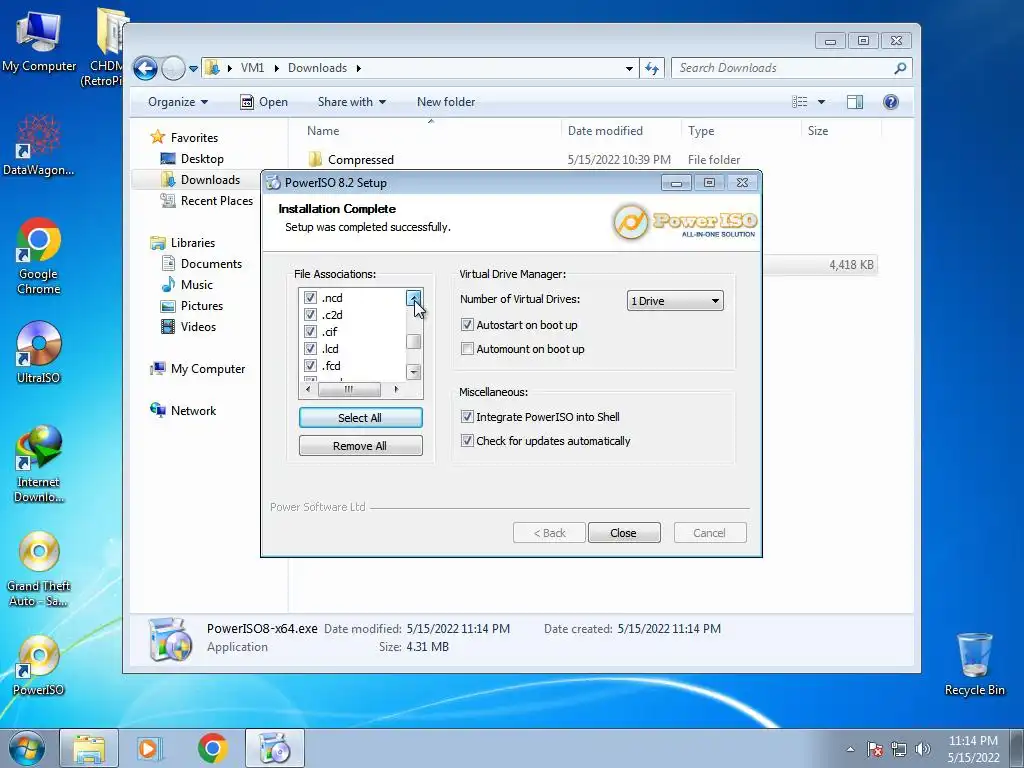Click the network tray icon
The width and height of the screenshot is (1024, 768).
tap(899, 749)
